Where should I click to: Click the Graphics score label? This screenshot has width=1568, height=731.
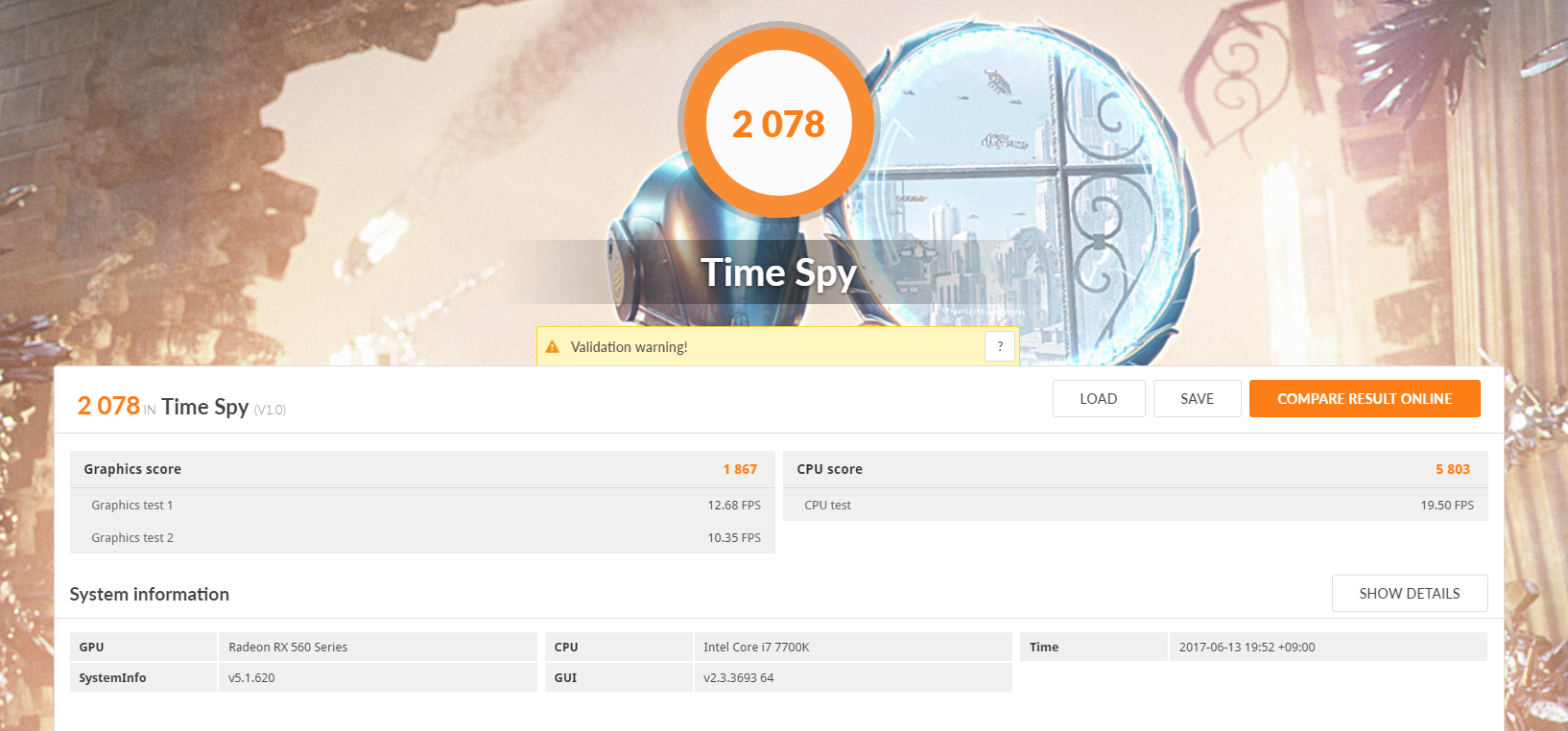132,469
